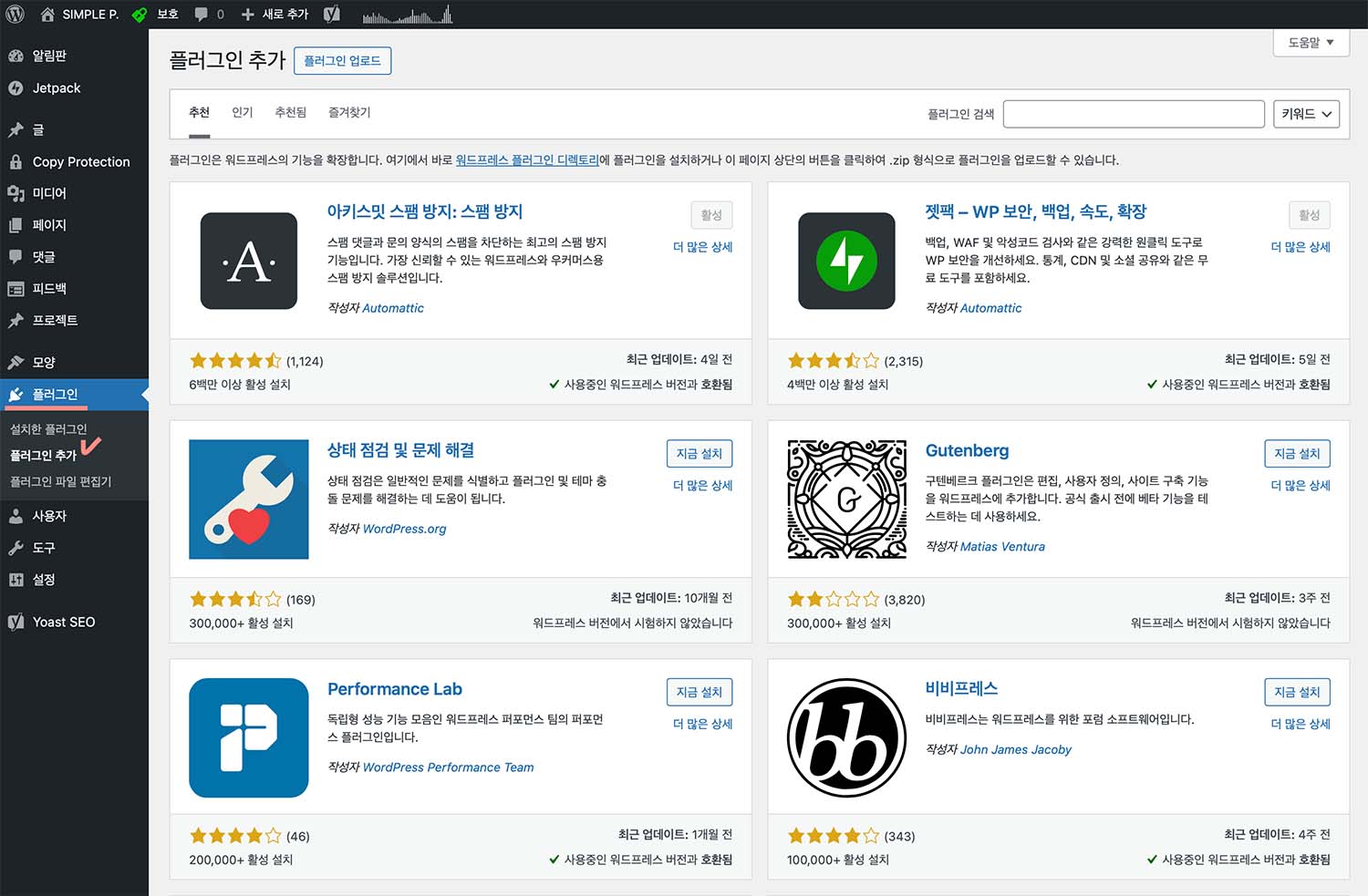Switch to the 즐겨찾기 tab
1368x896 pixels.
tap(349, 112)
